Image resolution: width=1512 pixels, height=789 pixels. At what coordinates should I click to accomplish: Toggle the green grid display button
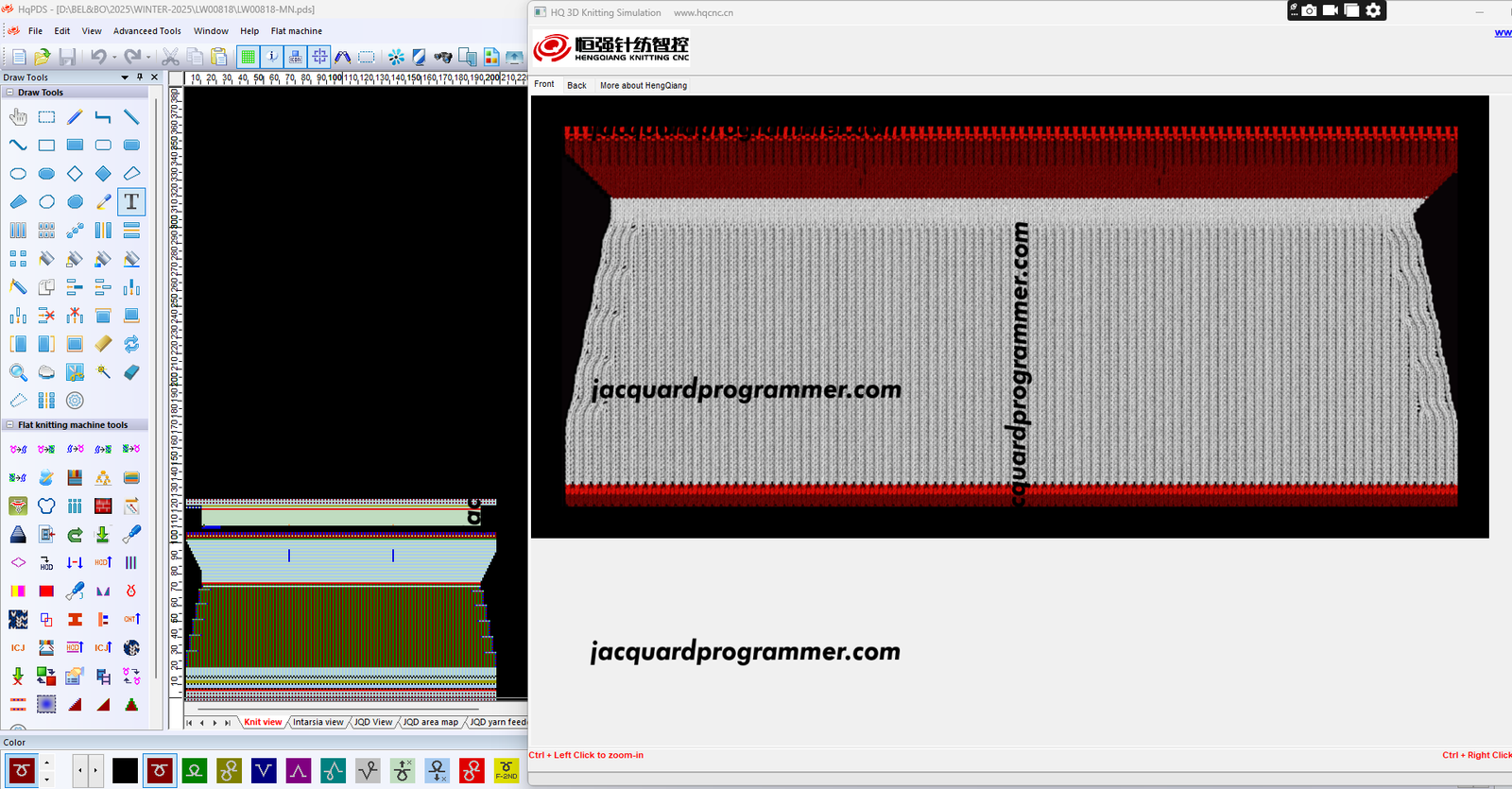(248, 58)
